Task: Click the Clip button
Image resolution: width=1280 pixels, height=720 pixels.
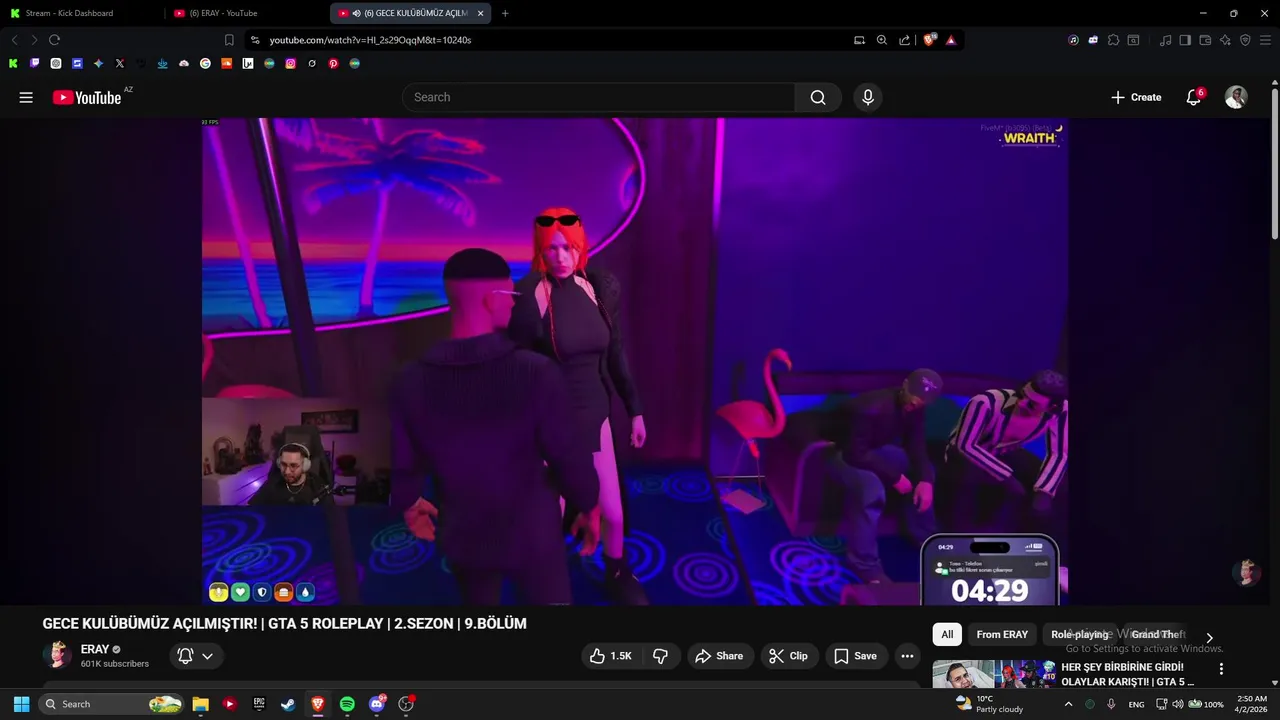Action: point(788,656)
